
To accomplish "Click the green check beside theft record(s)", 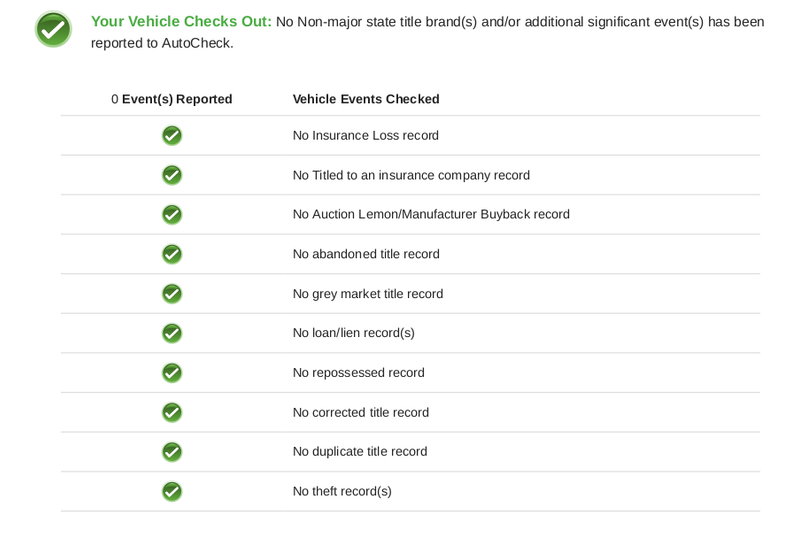I will [172, 491].
